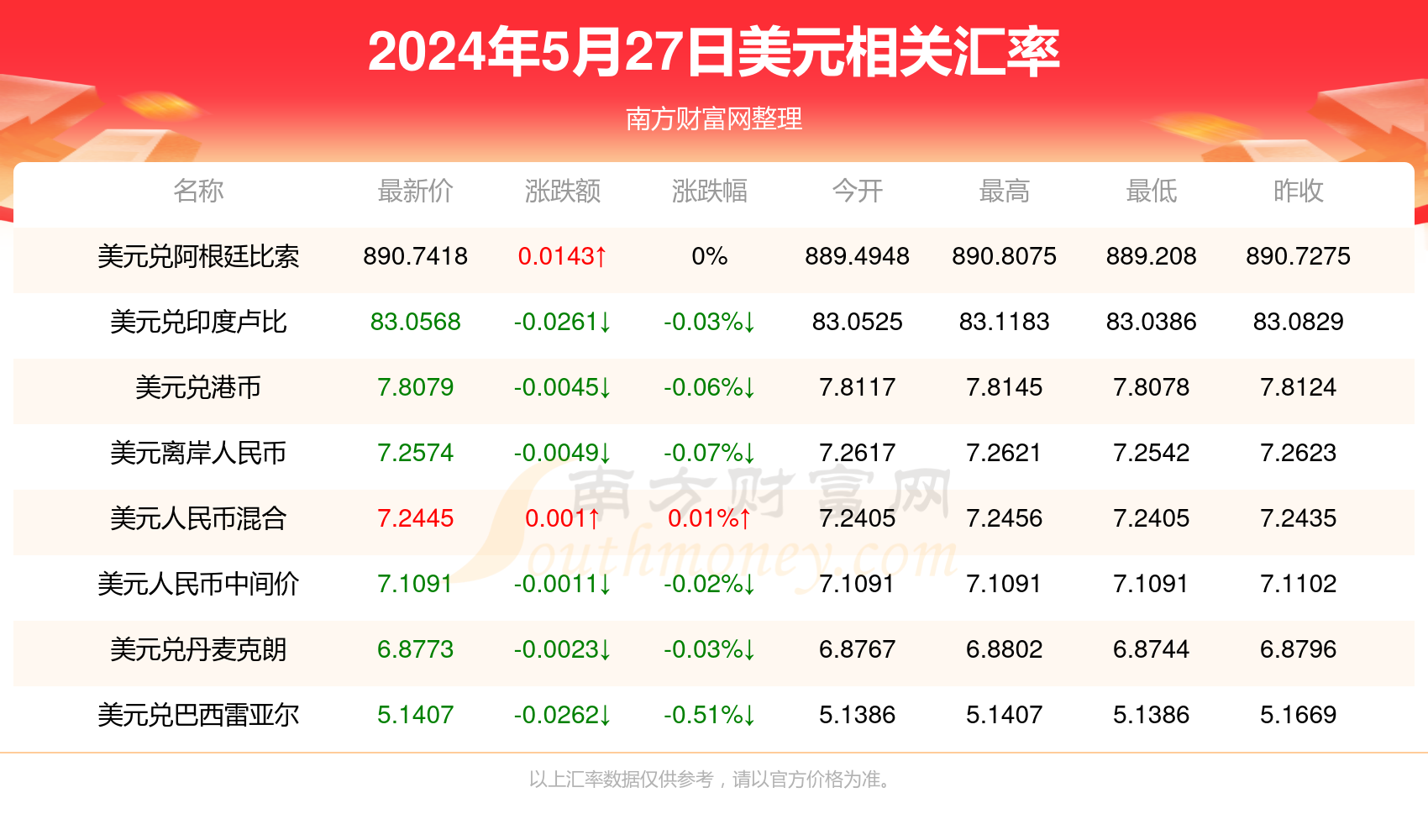Click change percentage -0.51%↓
The width and height of the screenshot is (1428, 840).
(710, 715)
